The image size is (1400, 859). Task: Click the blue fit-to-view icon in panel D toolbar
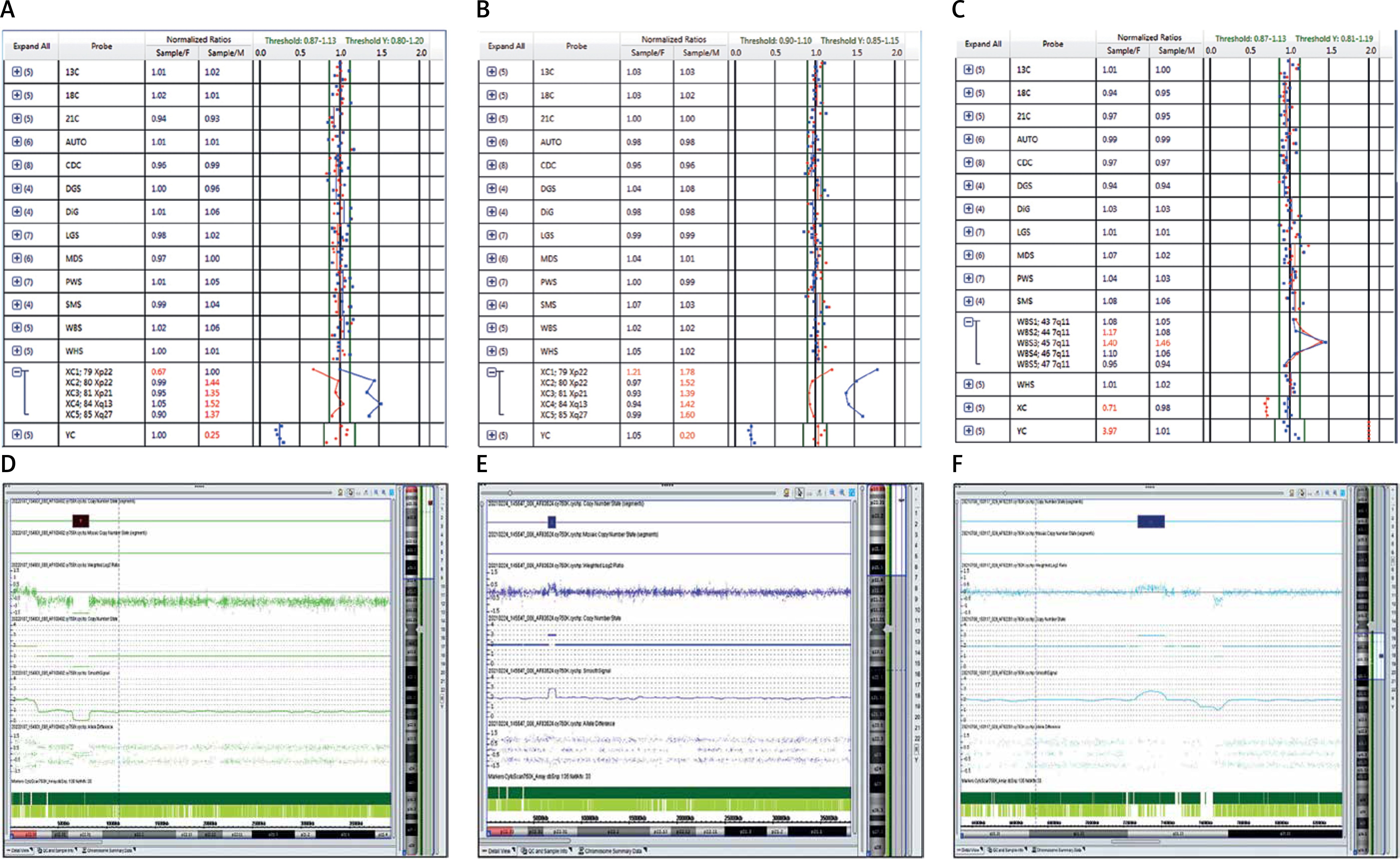[x=391, y=492]
